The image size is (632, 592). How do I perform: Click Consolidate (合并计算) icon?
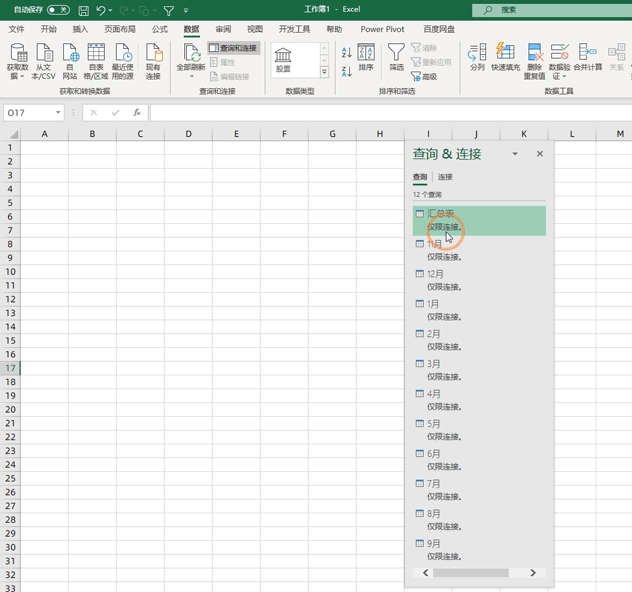click(588, 57)
